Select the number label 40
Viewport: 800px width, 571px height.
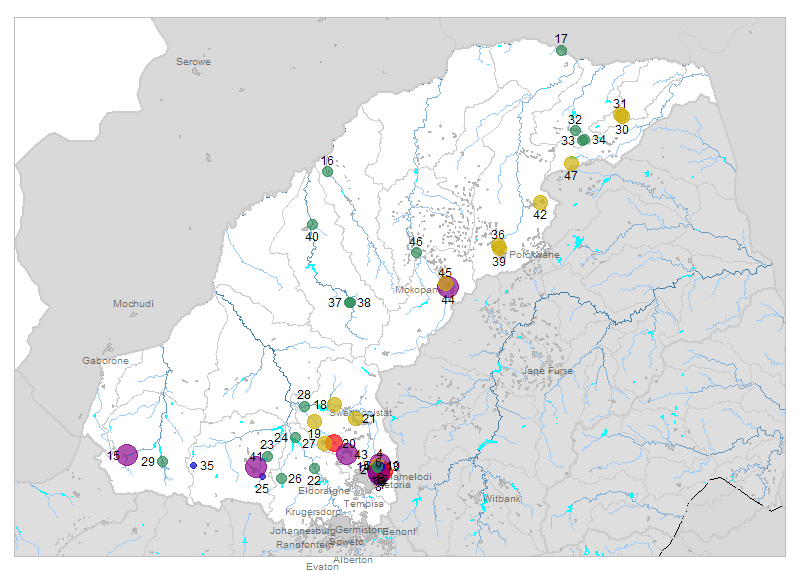pos(312,237)
